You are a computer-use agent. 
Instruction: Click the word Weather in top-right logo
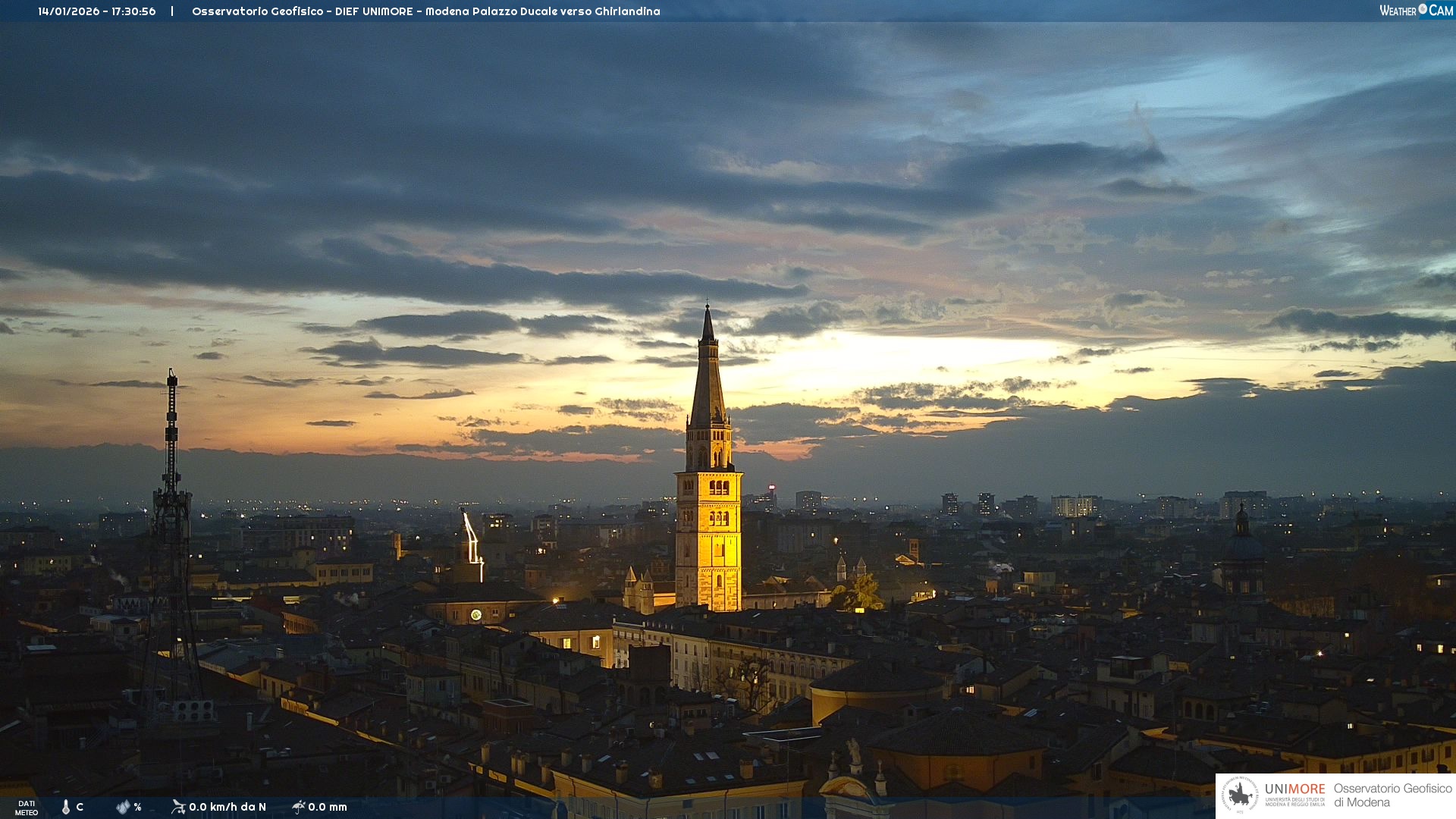1398,11
